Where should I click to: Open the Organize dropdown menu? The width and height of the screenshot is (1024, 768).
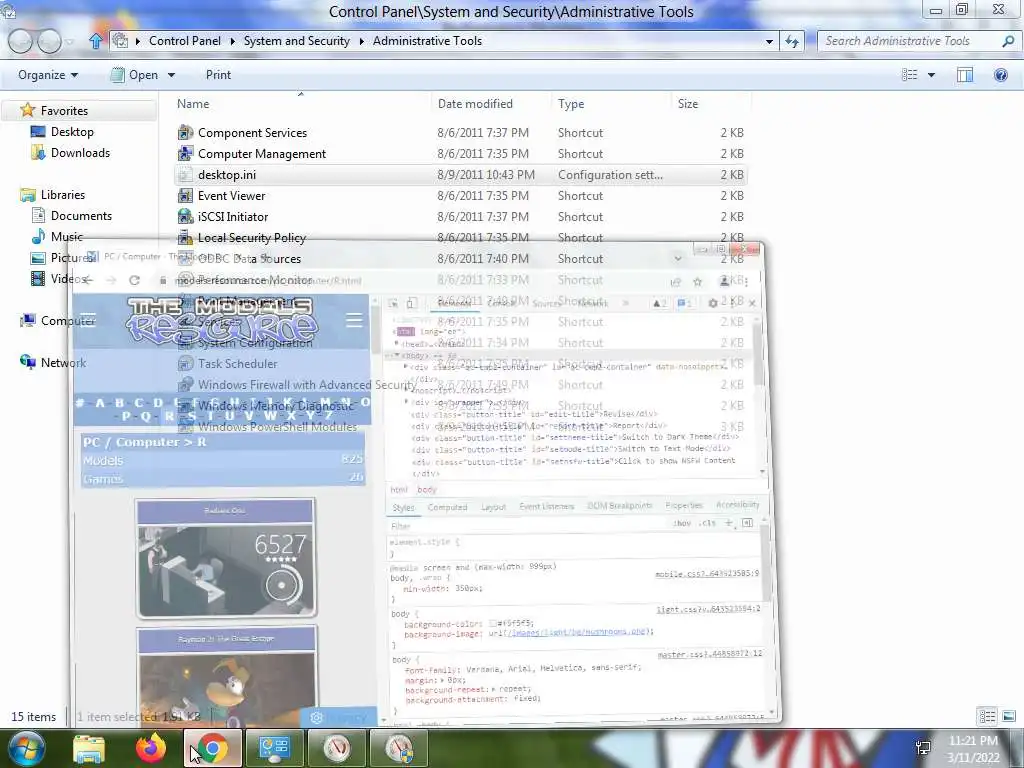(x=48, y=75)
